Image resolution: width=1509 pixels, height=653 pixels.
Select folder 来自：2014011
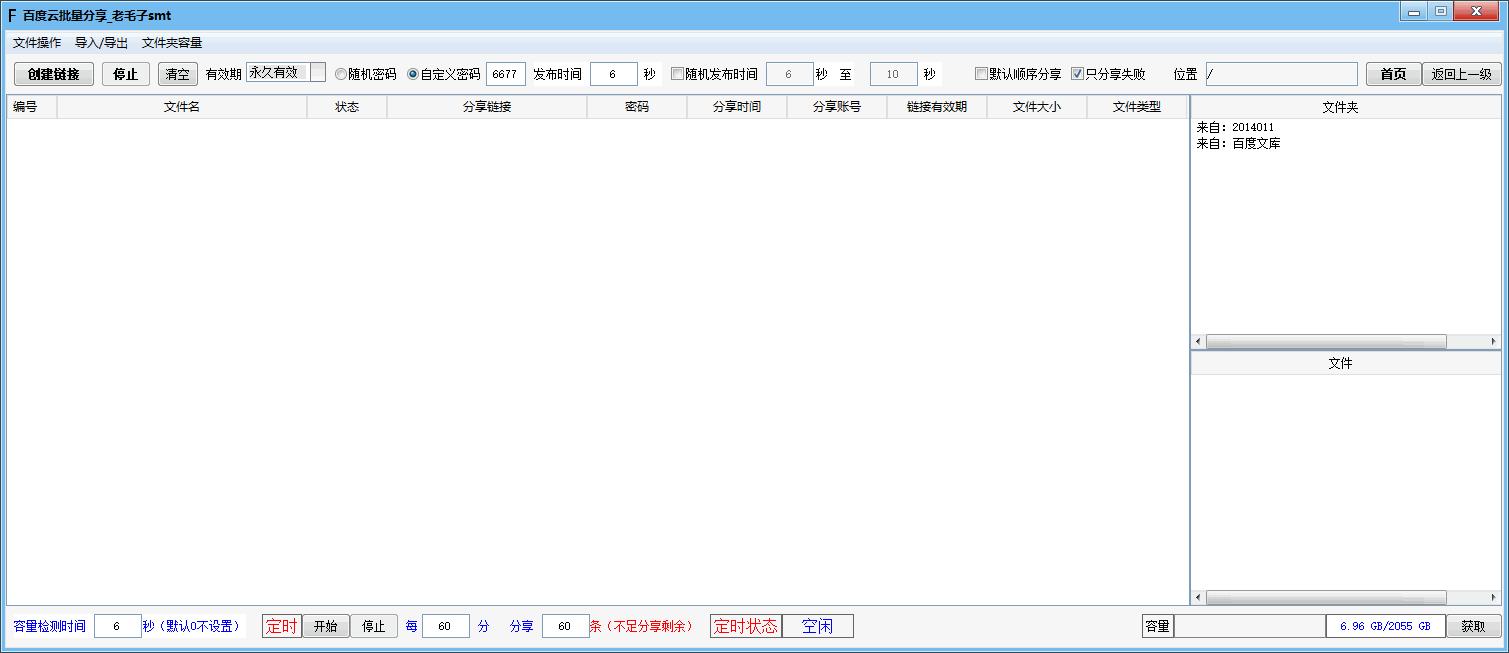(x=1235, y=128)
